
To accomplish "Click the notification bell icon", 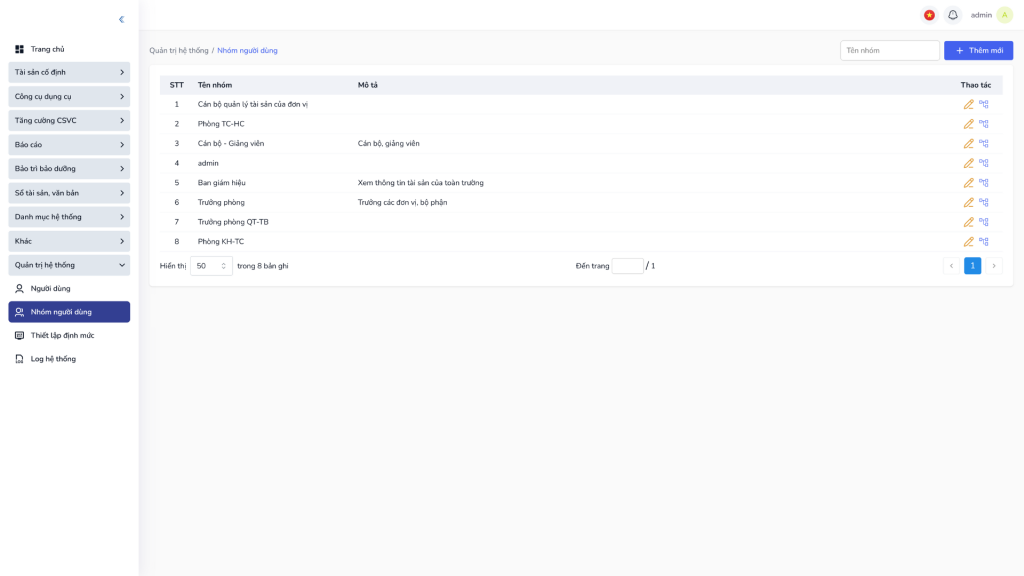I will [x=953, y=15].
